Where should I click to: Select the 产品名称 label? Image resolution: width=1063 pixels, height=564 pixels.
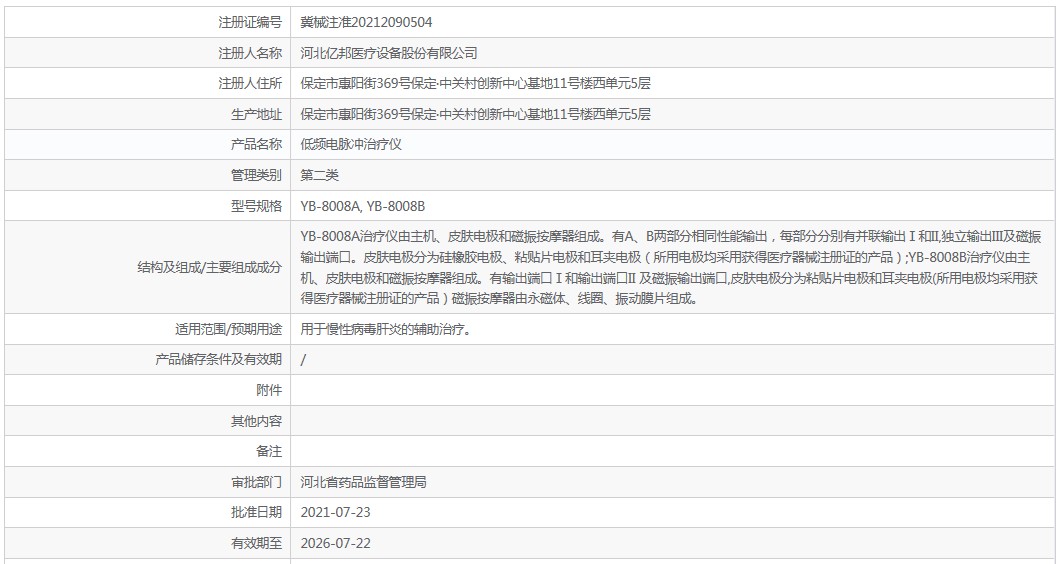click(256, 144)
